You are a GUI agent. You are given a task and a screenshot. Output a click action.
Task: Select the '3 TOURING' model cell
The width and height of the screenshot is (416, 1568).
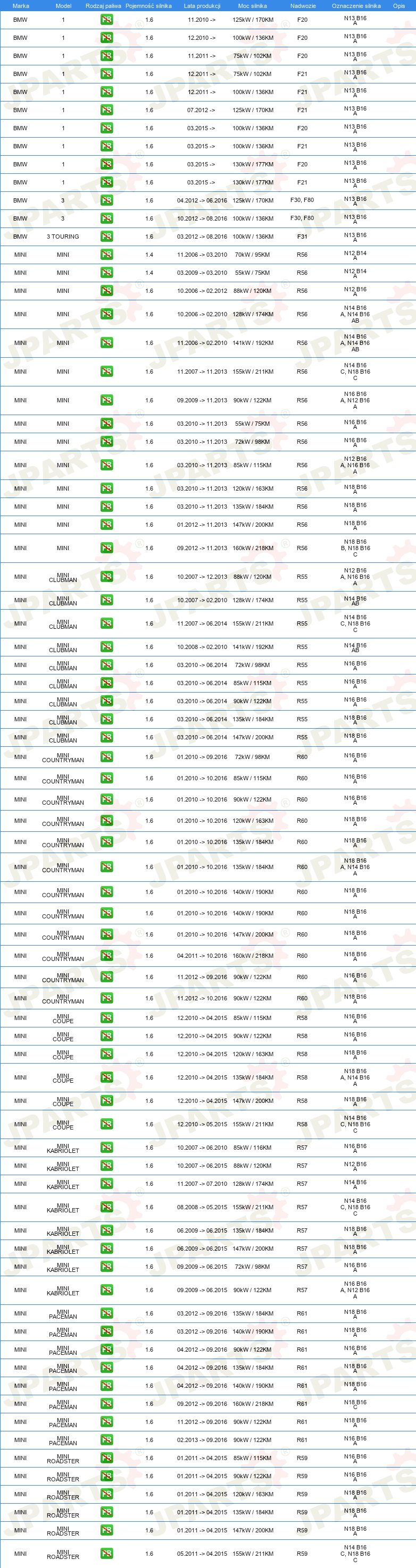[63, 237]
